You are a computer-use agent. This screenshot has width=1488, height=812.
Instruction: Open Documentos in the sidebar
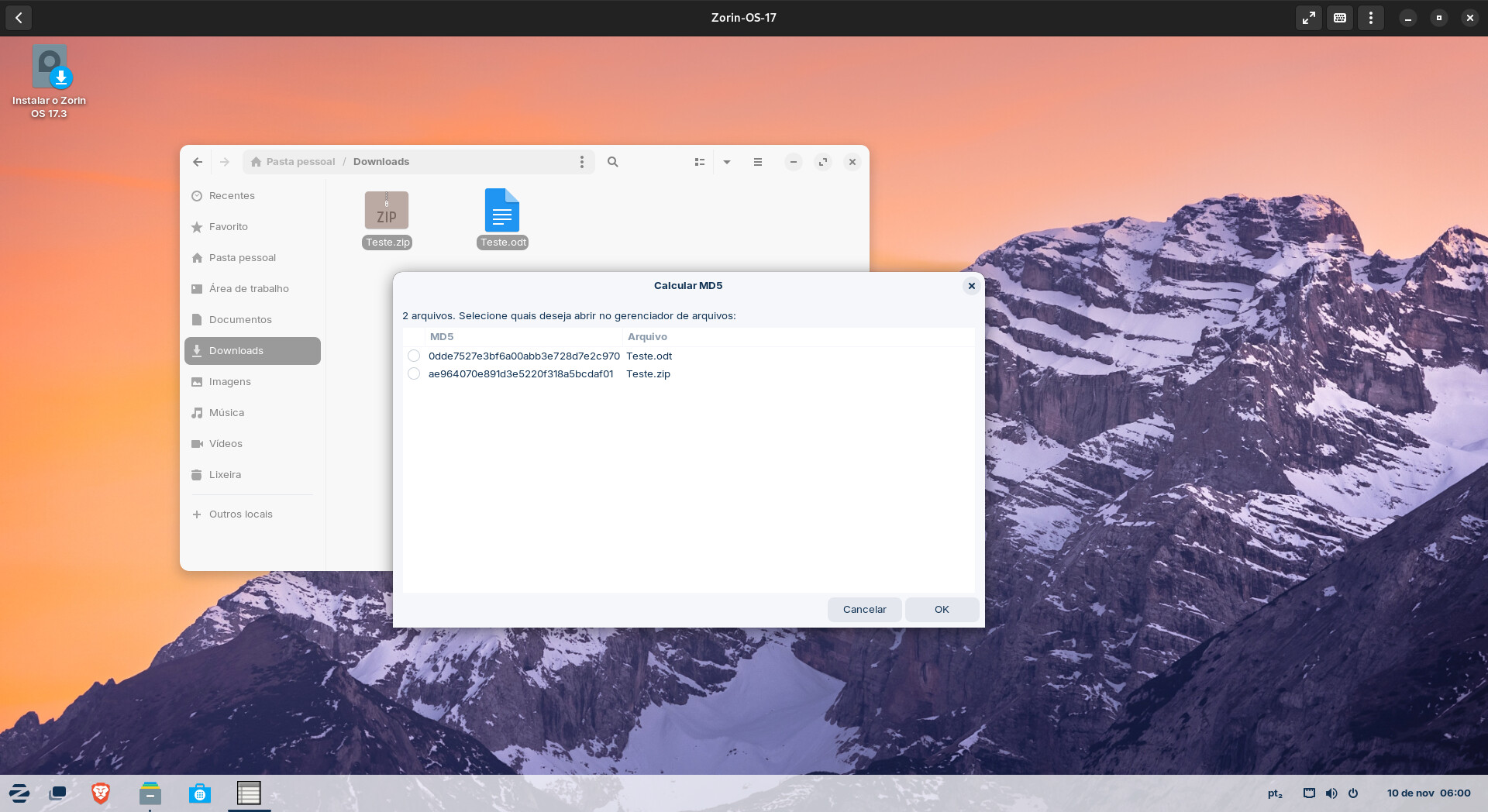click(x=240, y=319)
